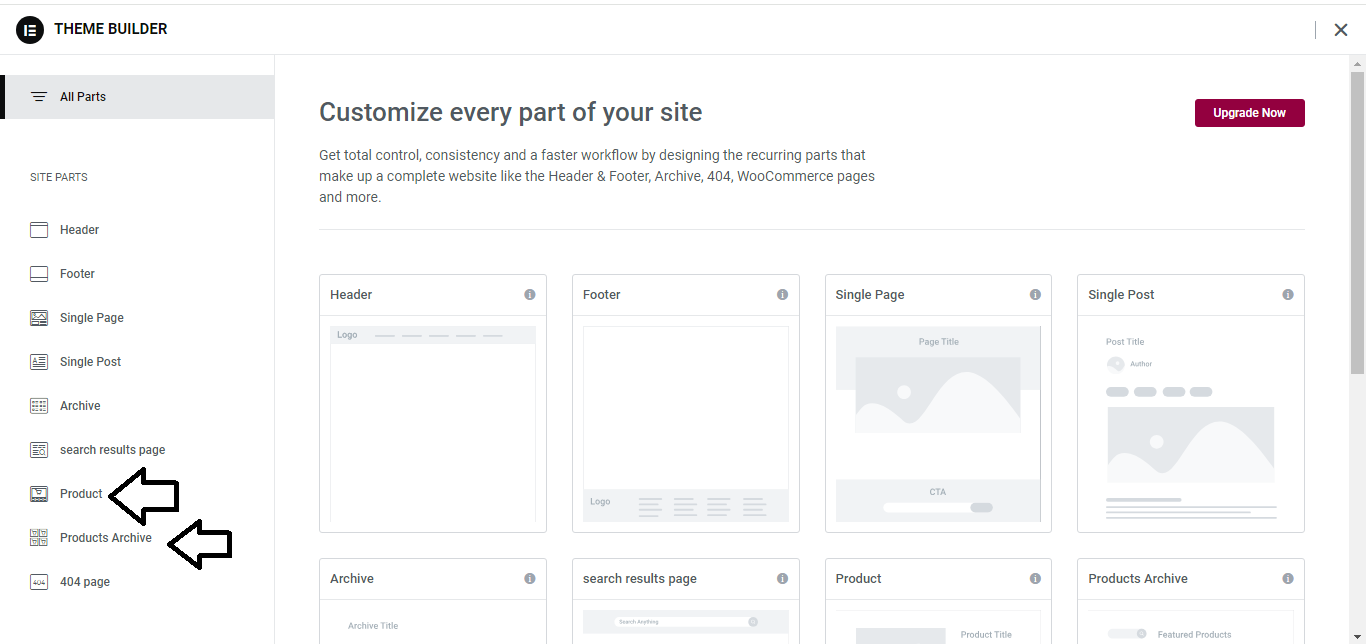Image resolution: width=1366 pixels, height=644 pixels.
Task: Click the Elementor logo icon
Action: point(30,29)
